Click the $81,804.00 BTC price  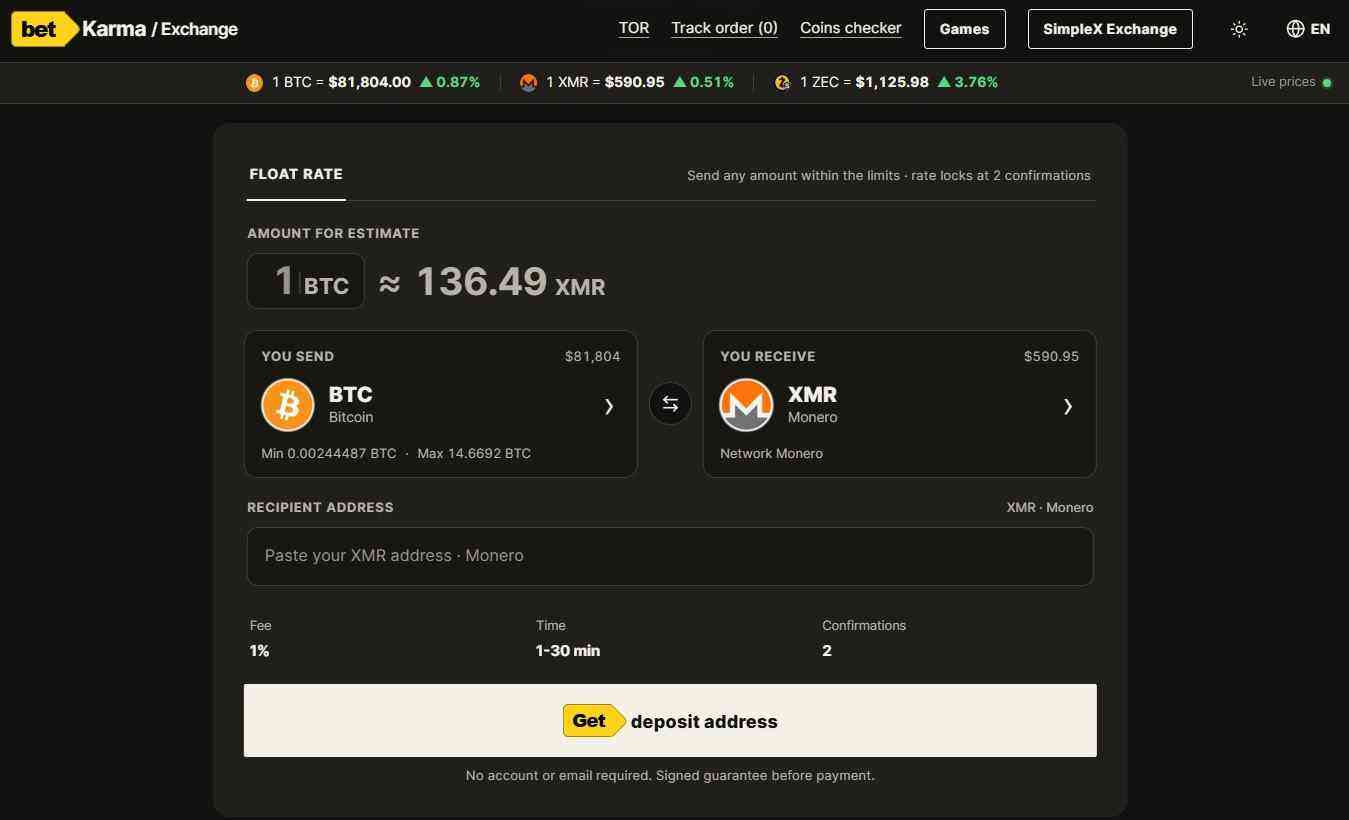(370, 82)
